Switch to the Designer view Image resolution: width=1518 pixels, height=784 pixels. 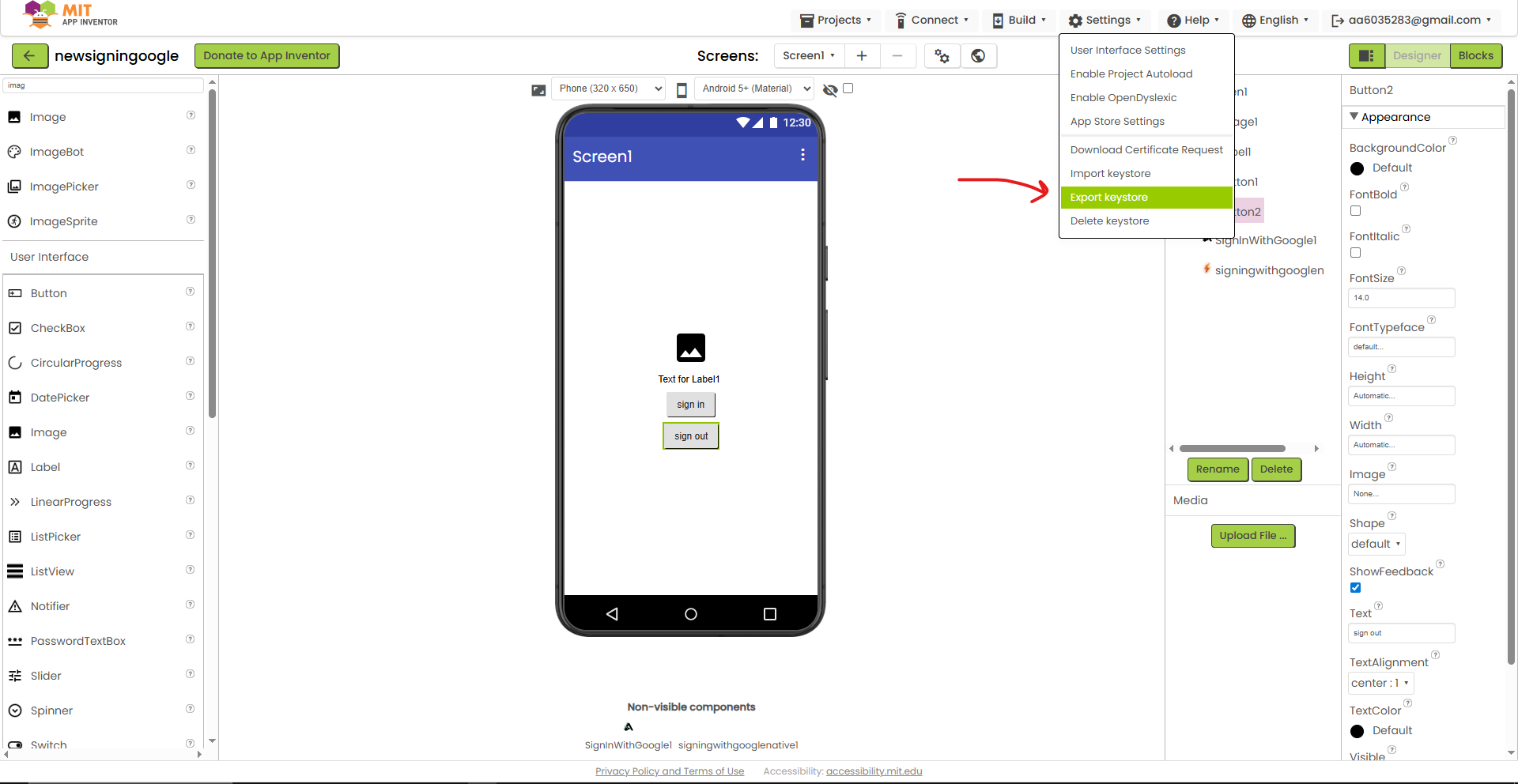point(1417,55)
